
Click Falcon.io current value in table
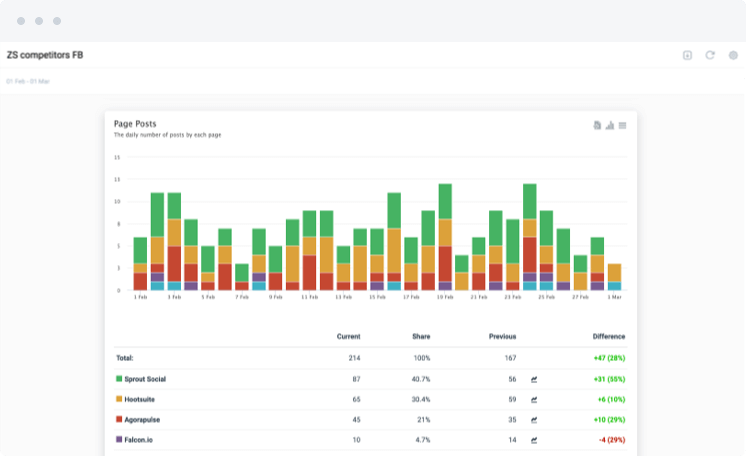356,440
